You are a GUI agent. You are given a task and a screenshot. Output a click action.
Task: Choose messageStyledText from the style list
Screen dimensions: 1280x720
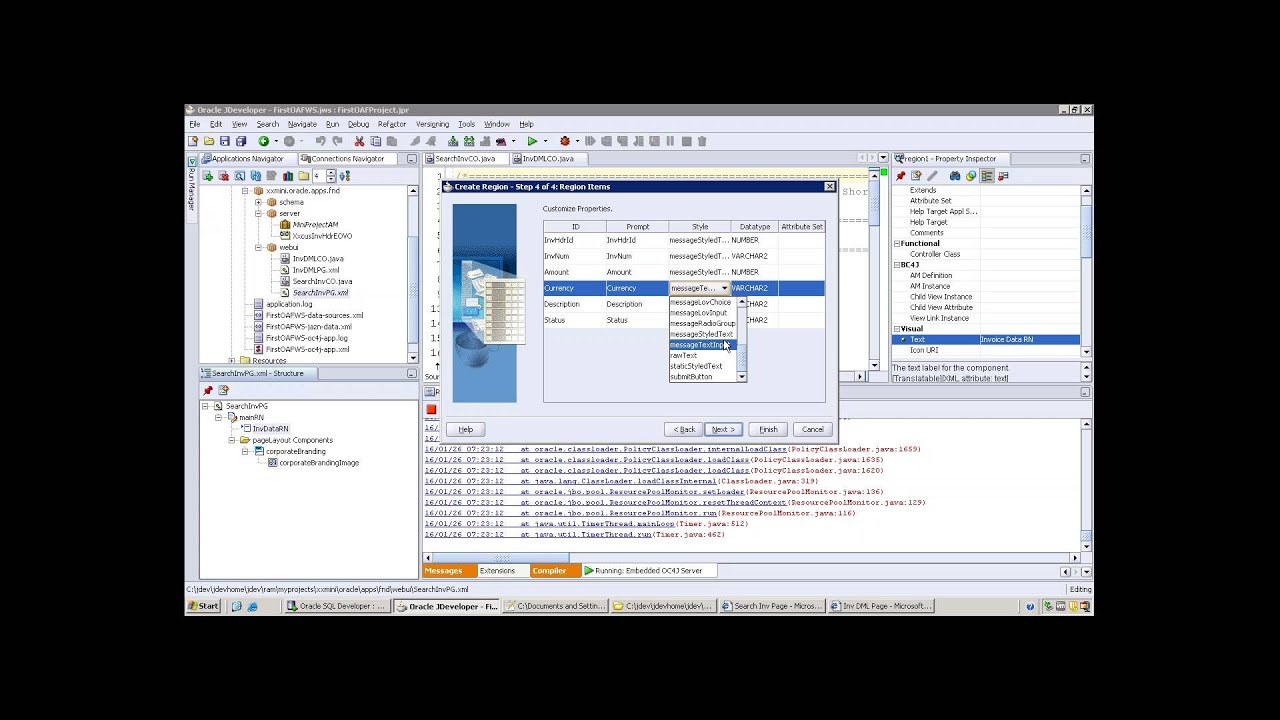point(701,334)
